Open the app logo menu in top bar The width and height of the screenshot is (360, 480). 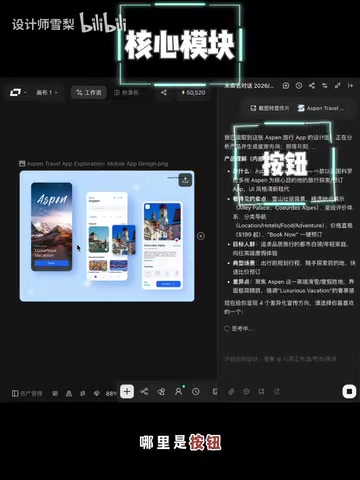click(x=17, y=92)
